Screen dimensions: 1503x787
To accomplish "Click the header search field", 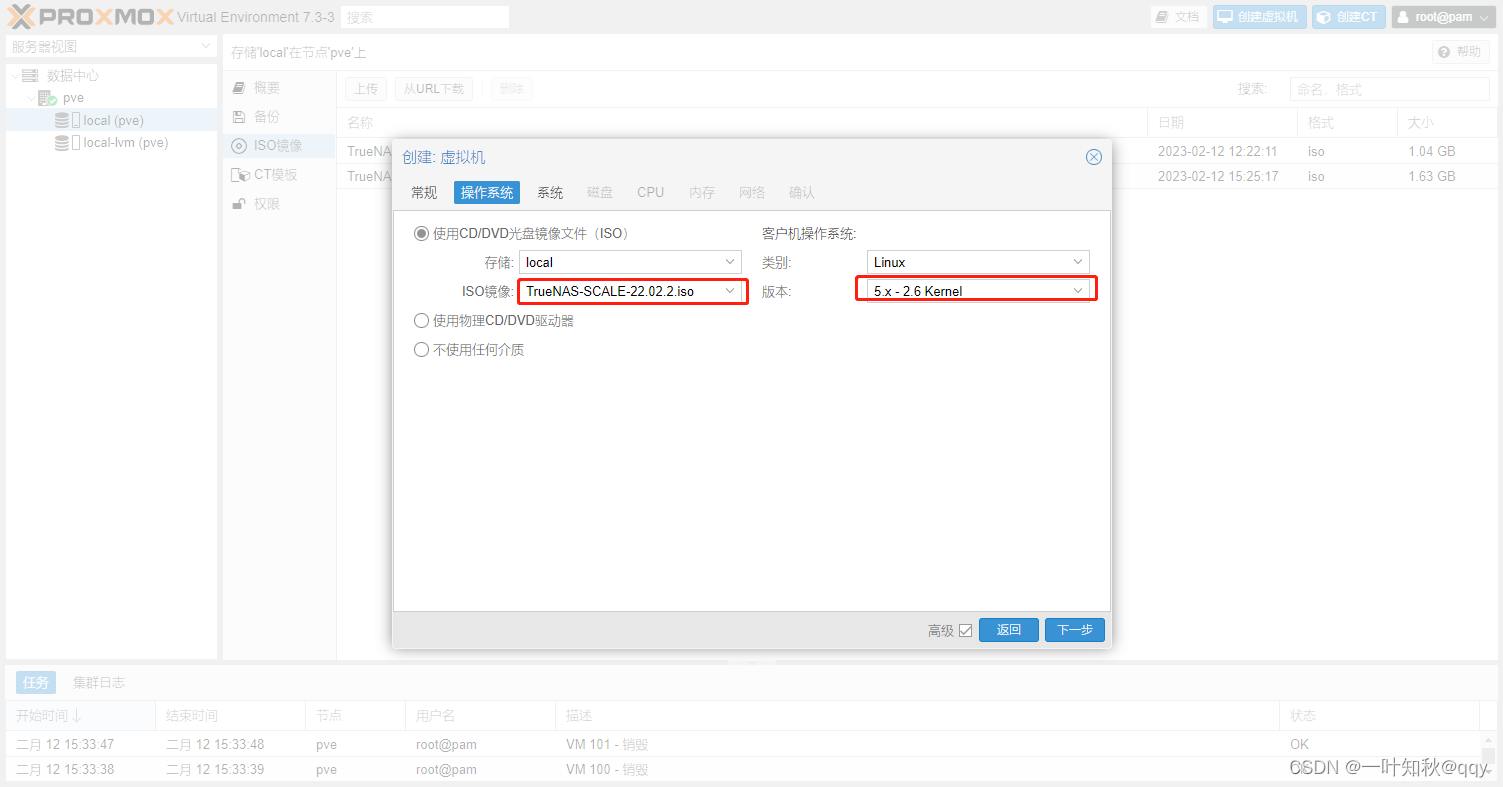I will [425, 17].
